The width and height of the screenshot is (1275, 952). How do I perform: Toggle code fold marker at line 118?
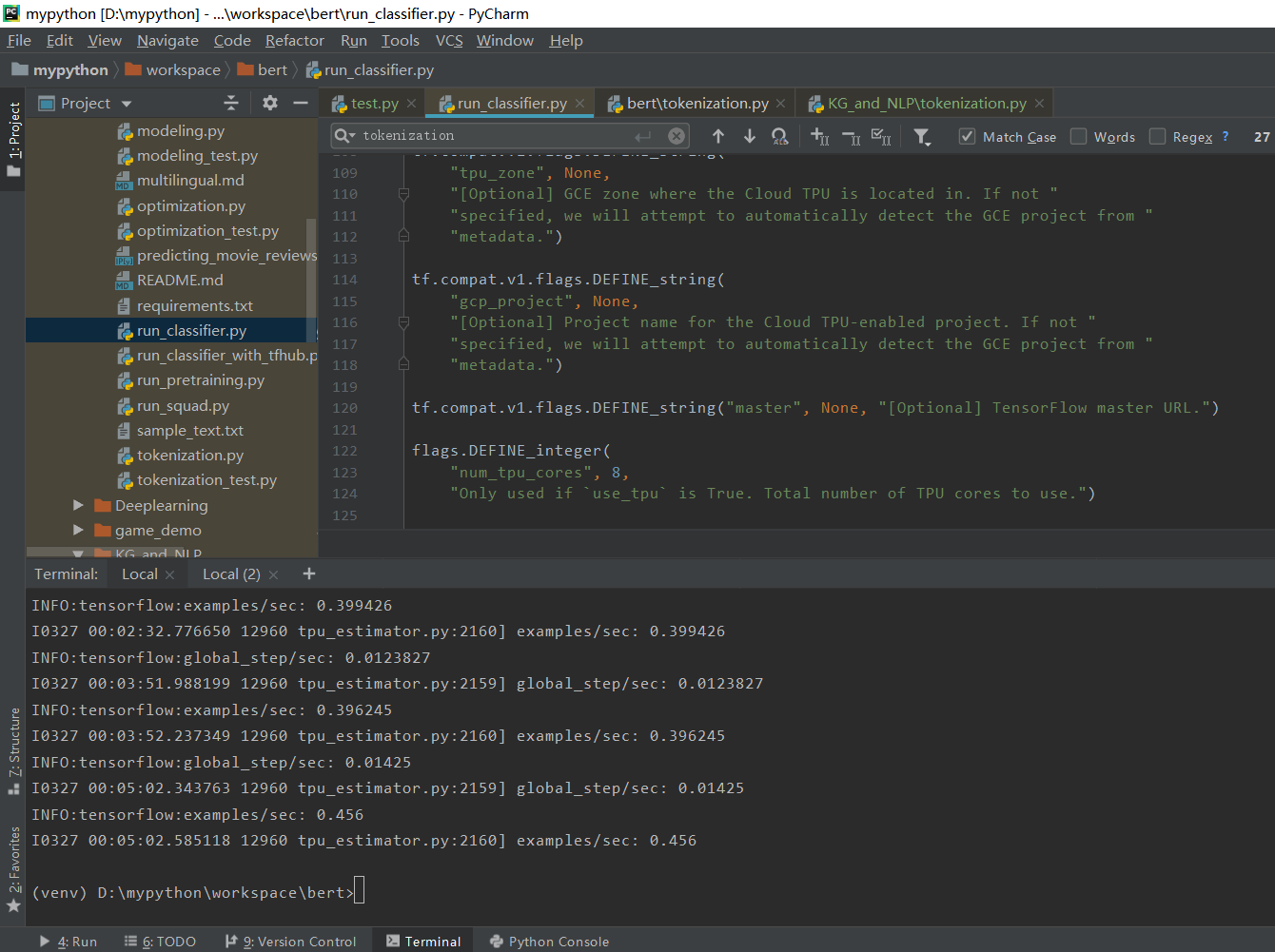pyautogui.click(x=403, y=364)
